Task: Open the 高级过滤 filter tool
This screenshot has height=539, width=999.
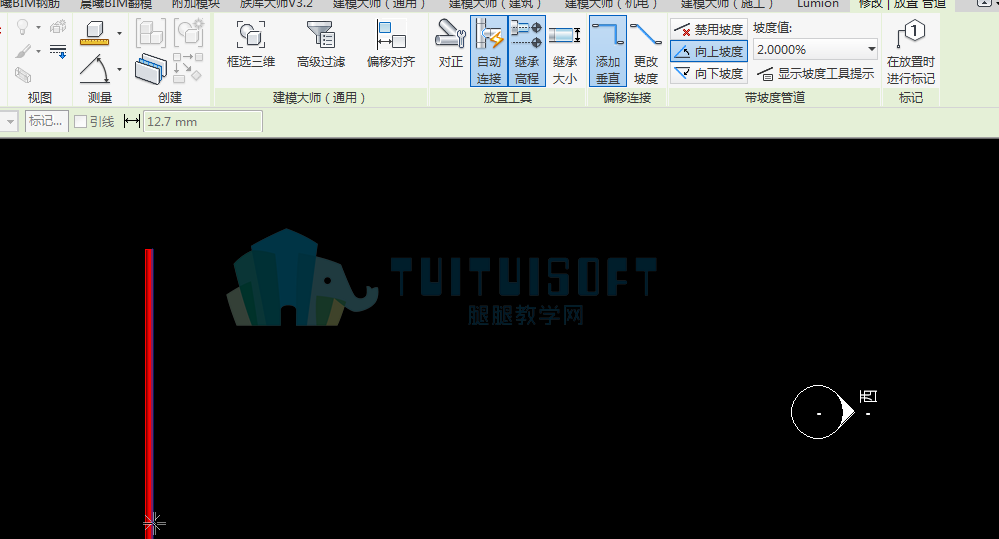Action: click(x=320, y=44)
